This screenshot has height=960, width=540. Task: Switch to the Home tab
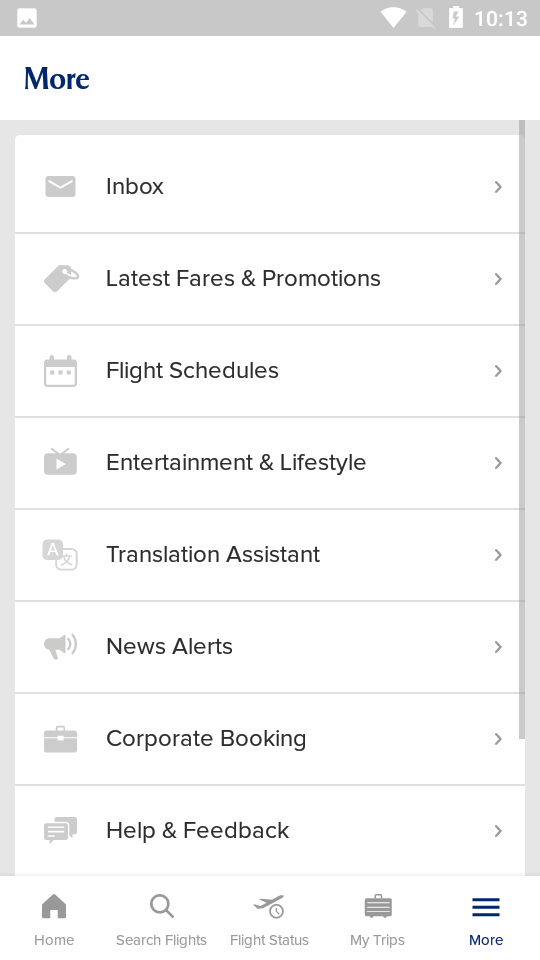(x=54, y=919)
